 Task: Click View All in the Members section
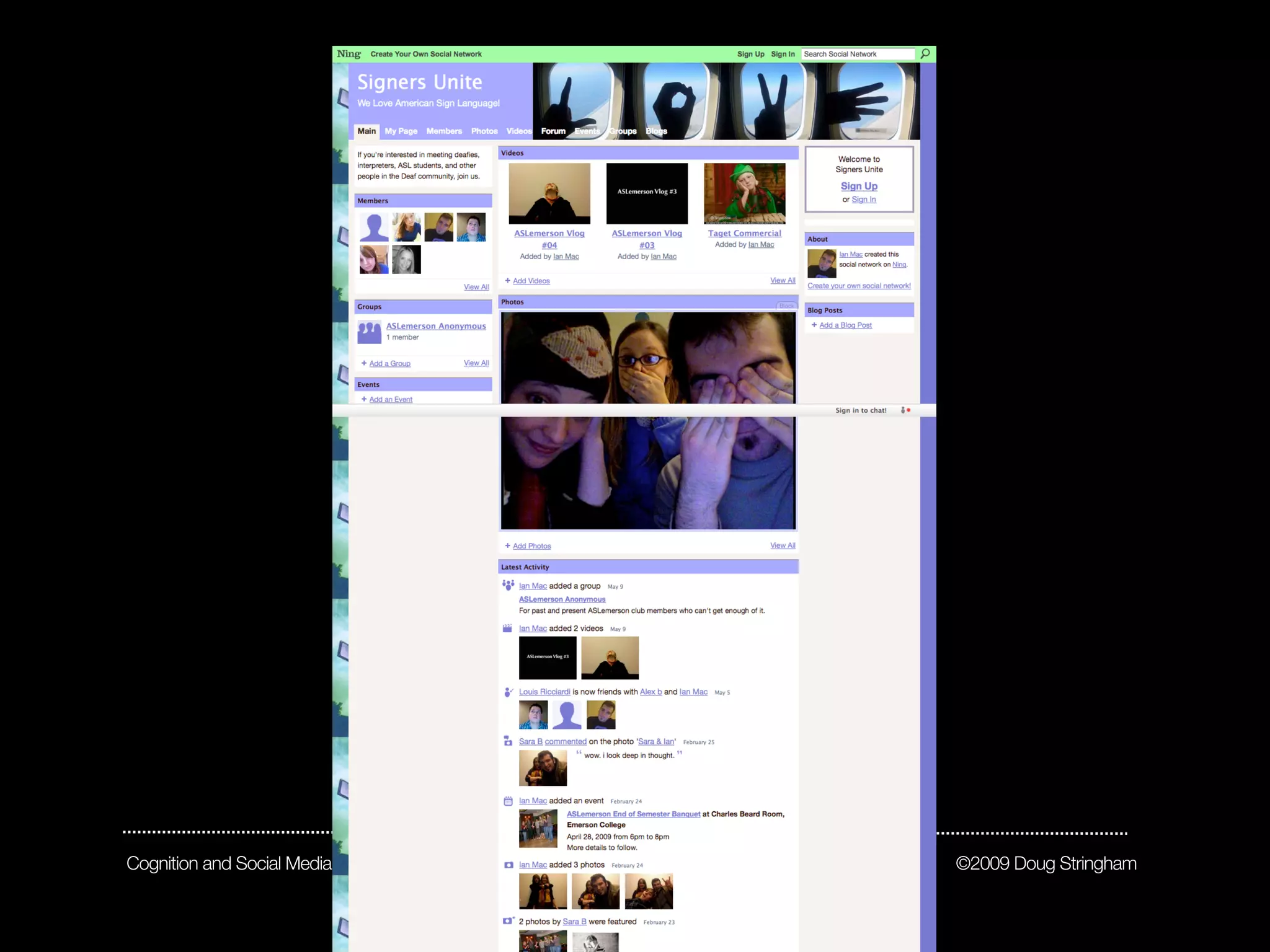click(476, 287)
